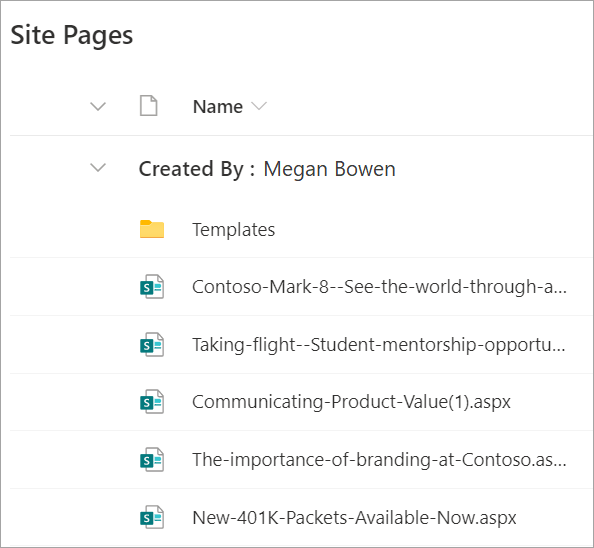594x548 pixels.
Task: Click the file type column header icon
Action: [x=148, y=106]
